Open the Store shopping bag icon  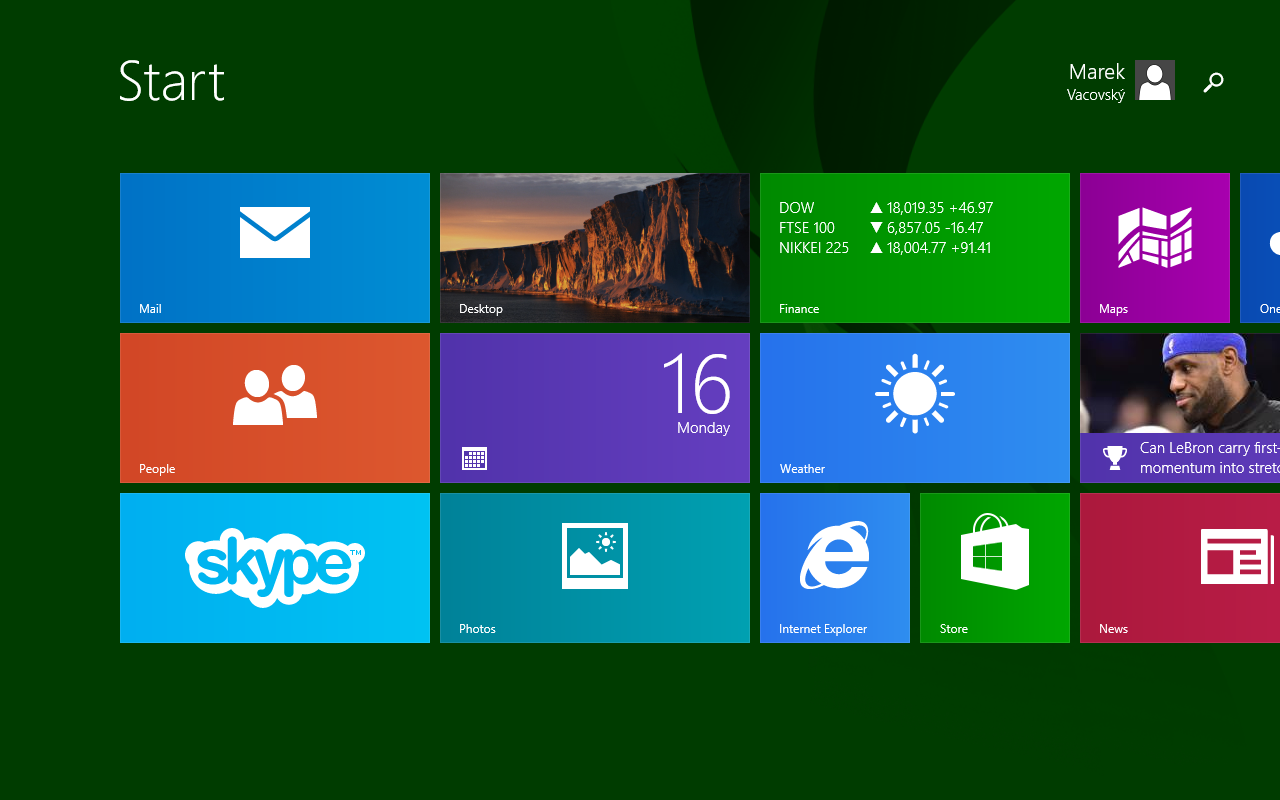coord(995,551)
